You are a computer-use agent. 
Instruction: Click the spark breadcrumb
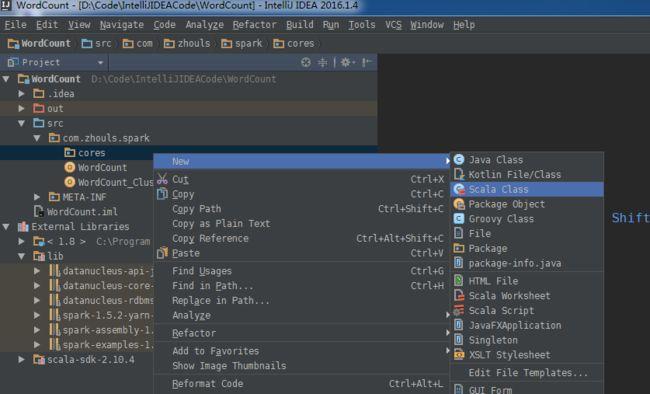tap(242, 44)
